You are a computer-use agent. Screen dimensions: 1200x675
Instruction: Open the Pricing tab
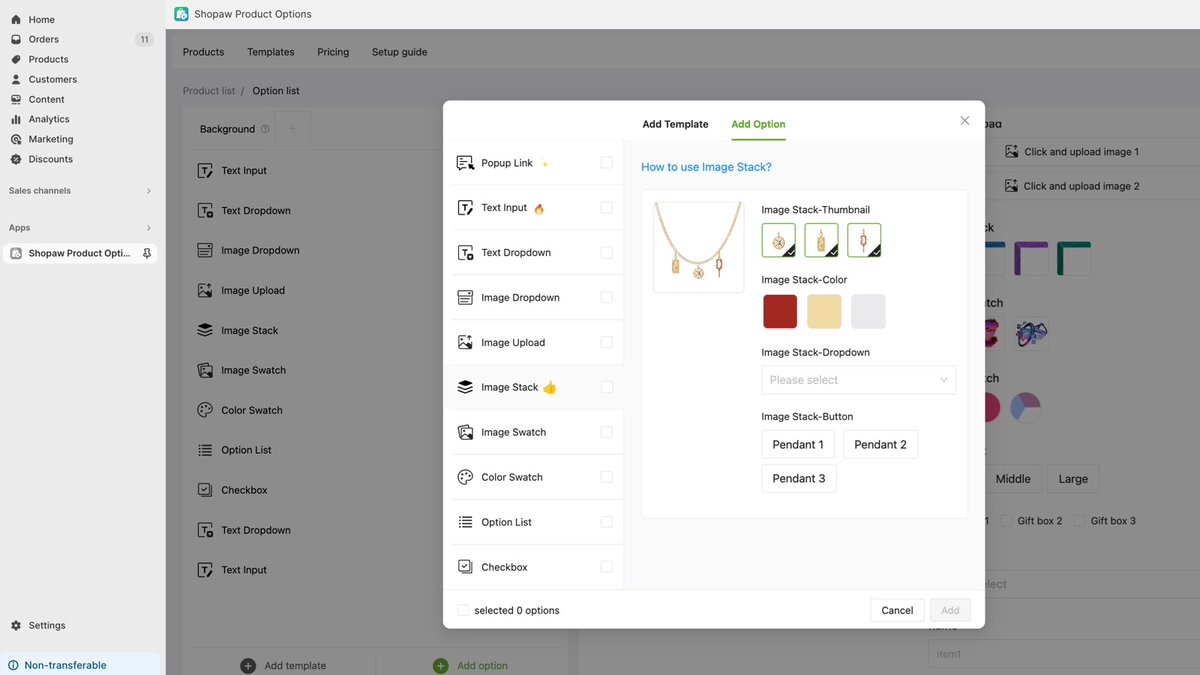coord(333,52)
